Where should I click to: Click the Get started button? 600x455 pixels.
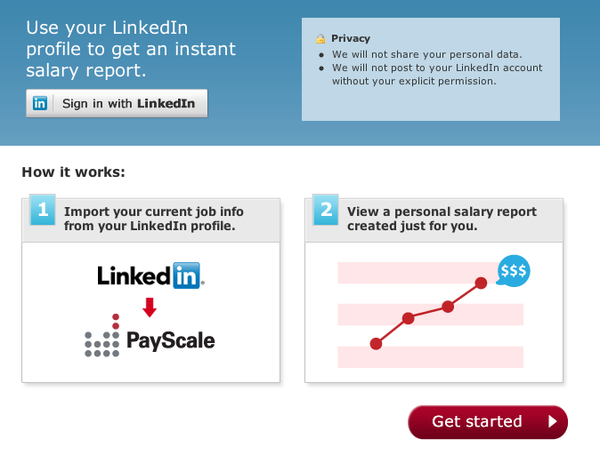point(488,422)
